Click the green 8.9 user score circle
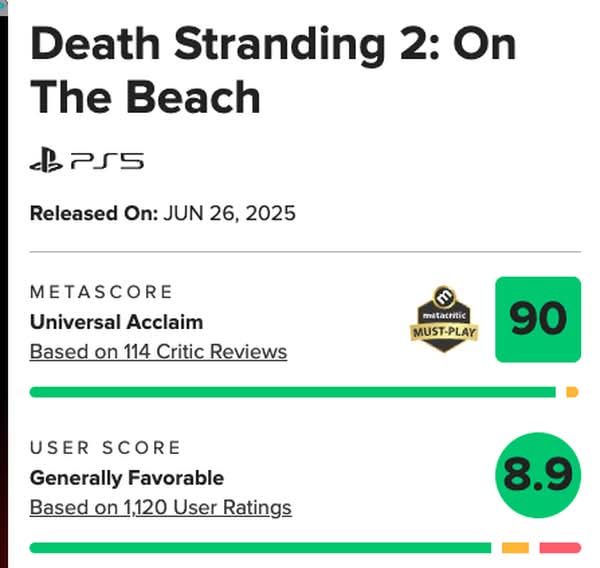This screenshot has width=600, height=568. coord(538,475)
